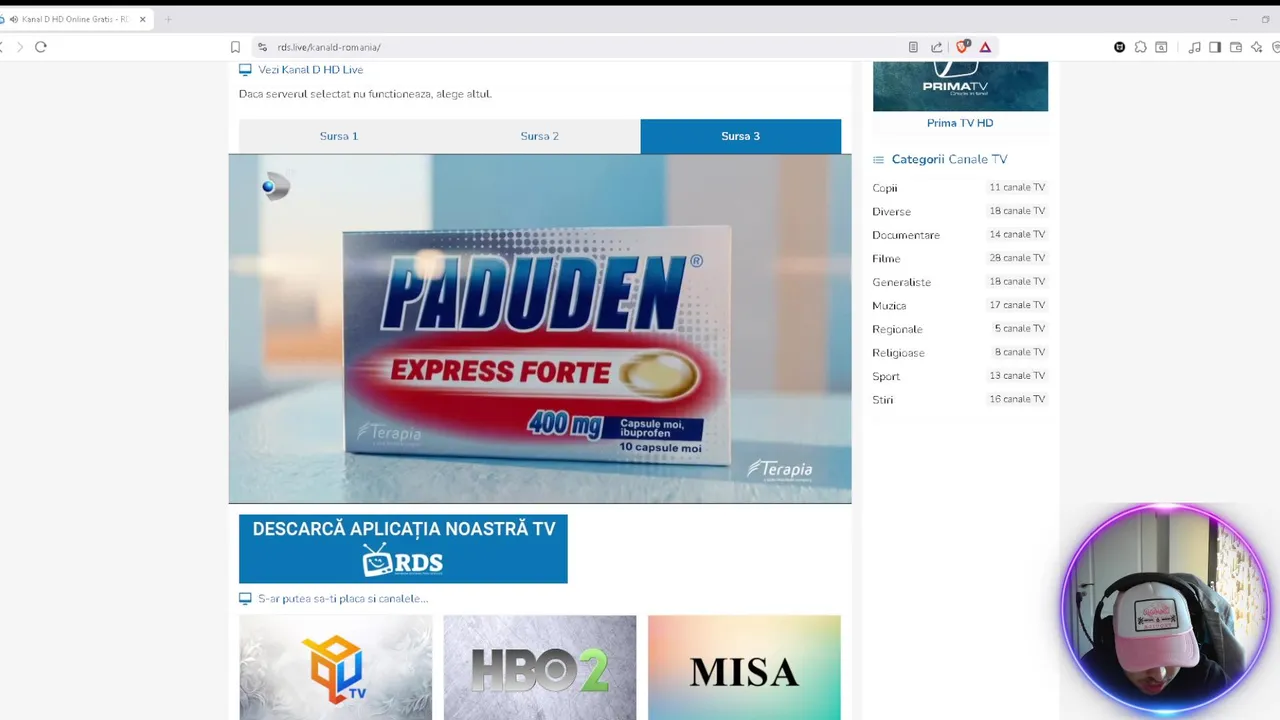
Task: Reload the page with the refresh icon
Action: (x=41, y=47)
